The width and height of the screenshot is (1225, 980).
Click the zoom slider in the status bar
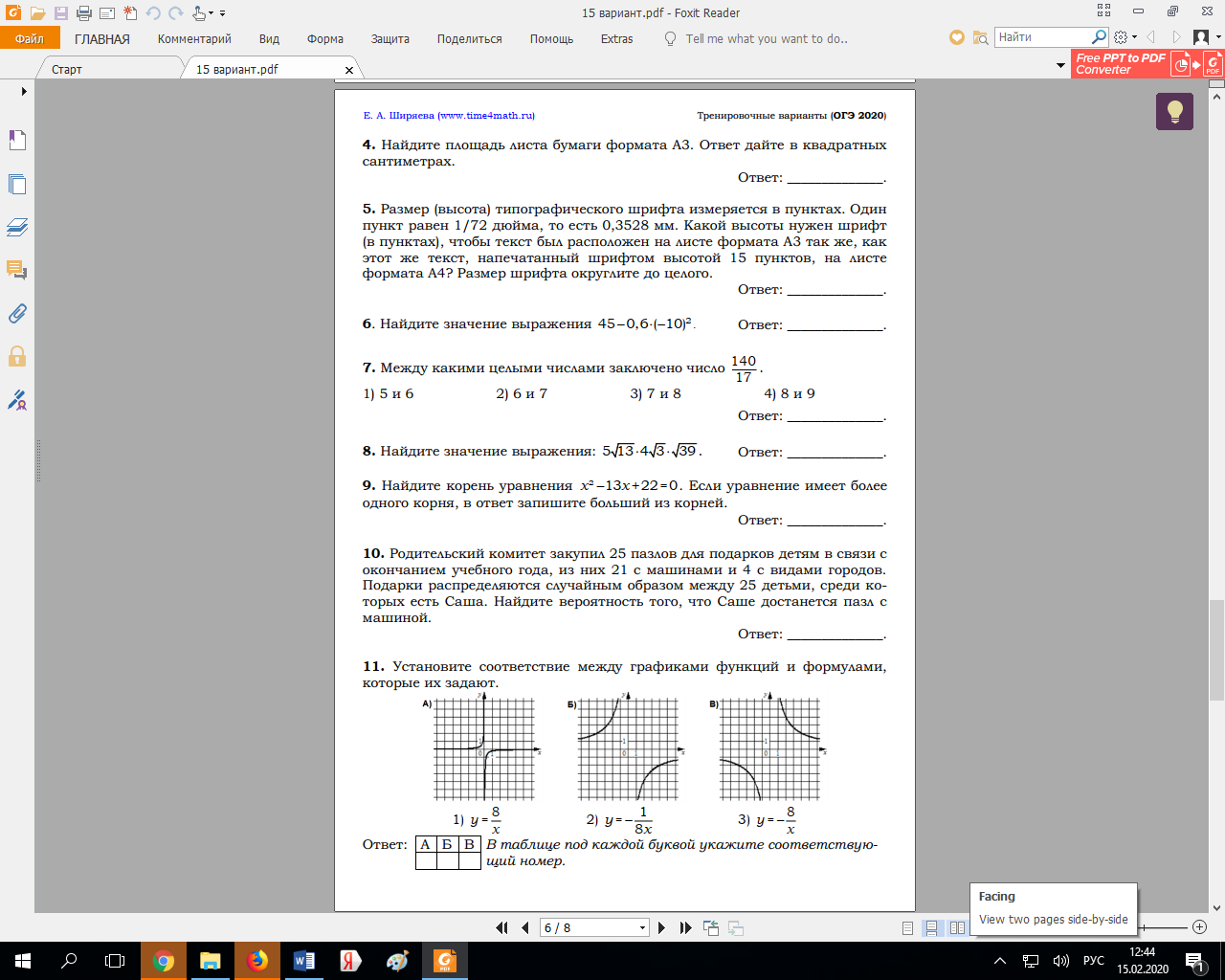click(1146, 927)
